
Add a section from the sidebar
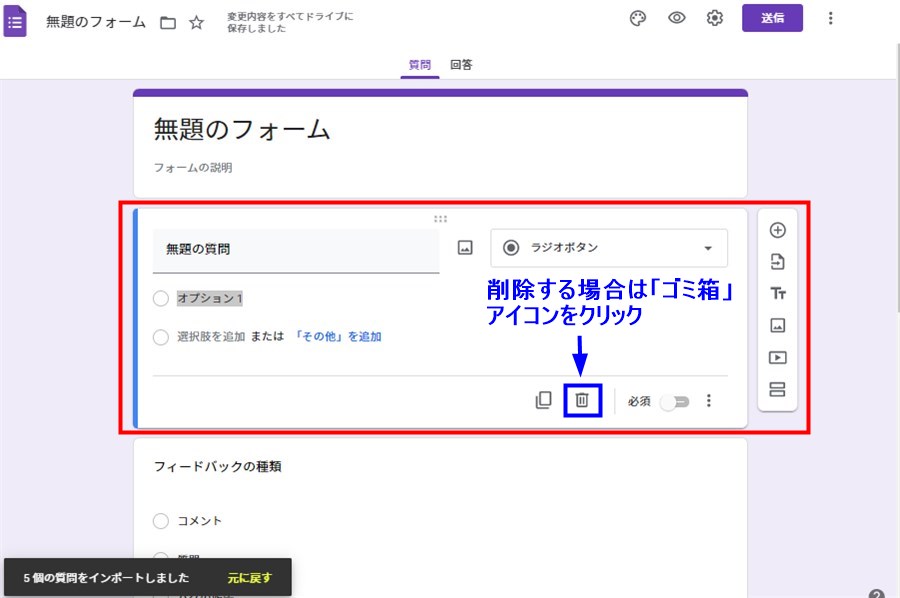pyautogui.click(x=777, y=389)
